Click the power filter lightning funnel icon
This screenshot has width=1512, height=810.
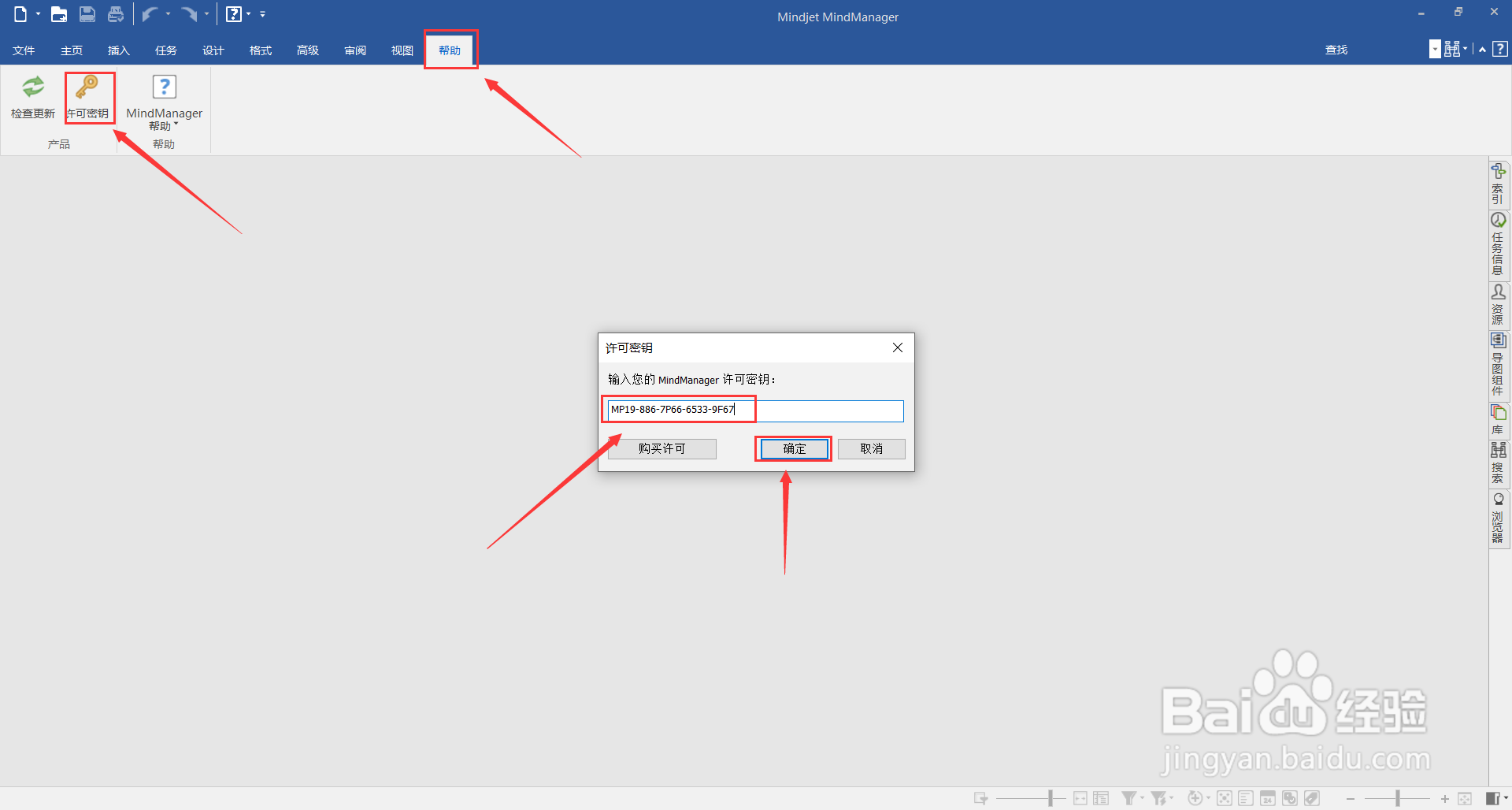click(x=1158, y=798)
